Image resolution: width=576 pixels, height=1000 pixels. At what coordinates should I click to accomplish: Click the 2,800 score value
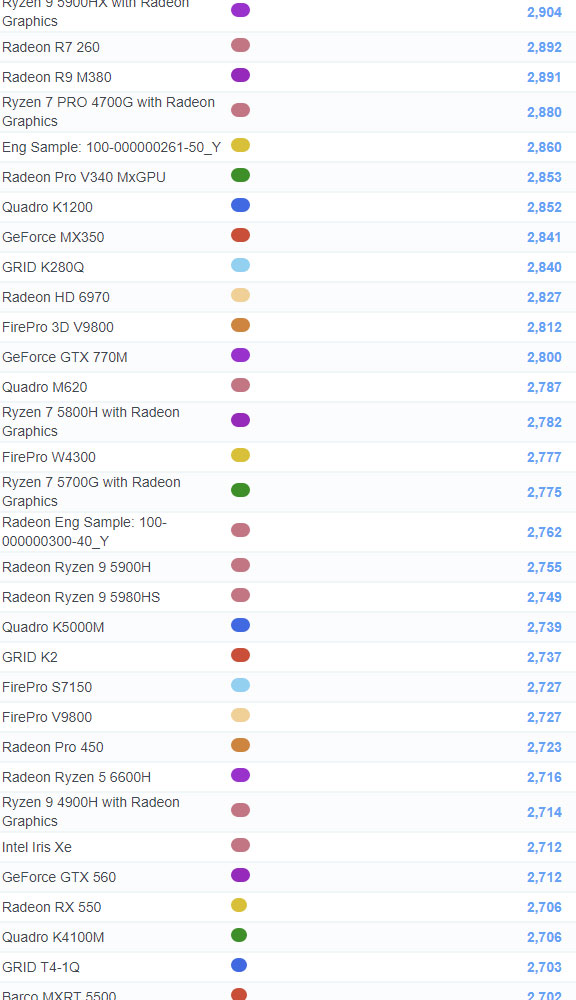coord(544,357)
